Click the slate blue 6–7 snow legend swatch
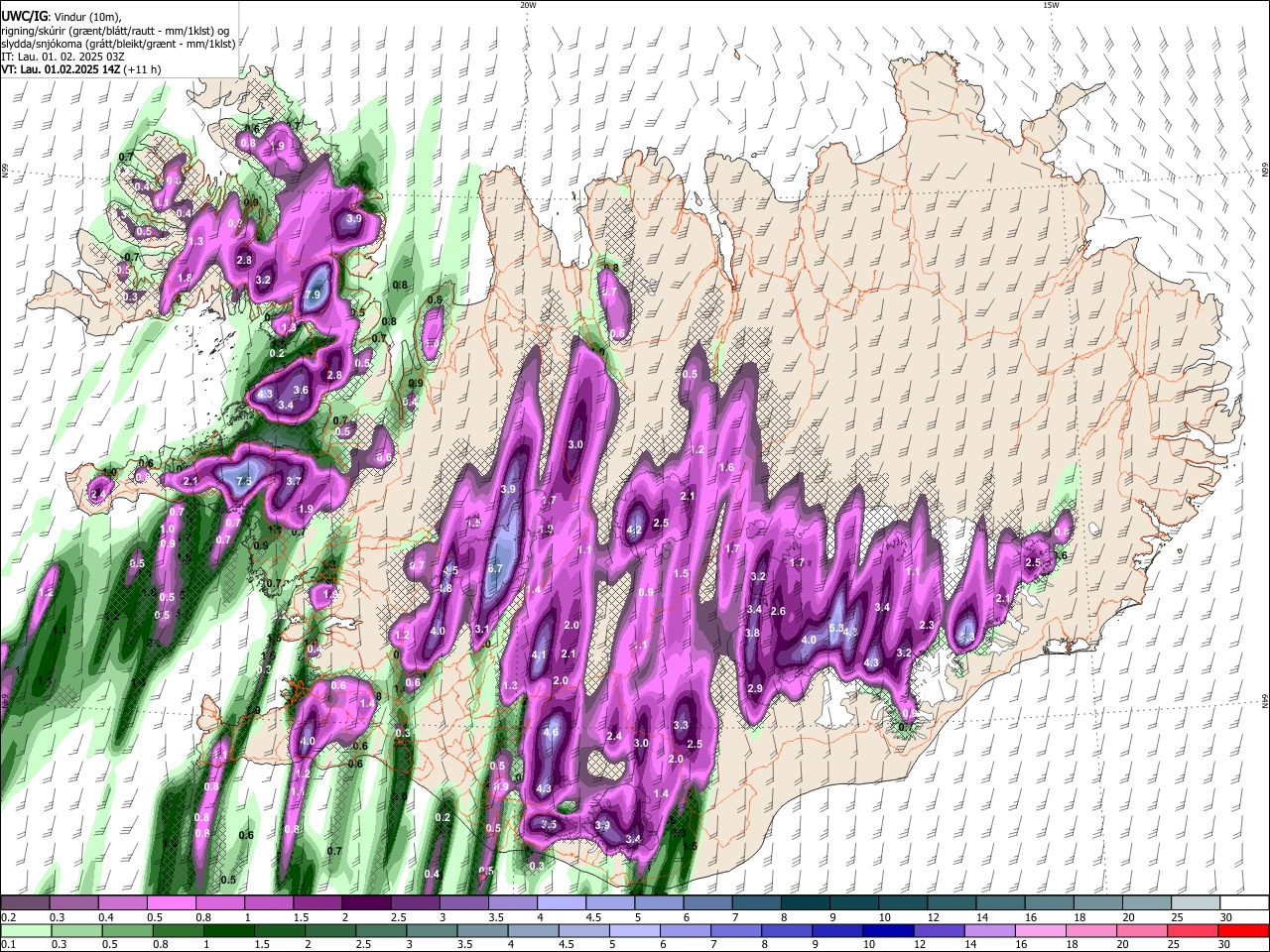Image resolution: width=1270 pixels, height=952 pixels. [707, 902]
